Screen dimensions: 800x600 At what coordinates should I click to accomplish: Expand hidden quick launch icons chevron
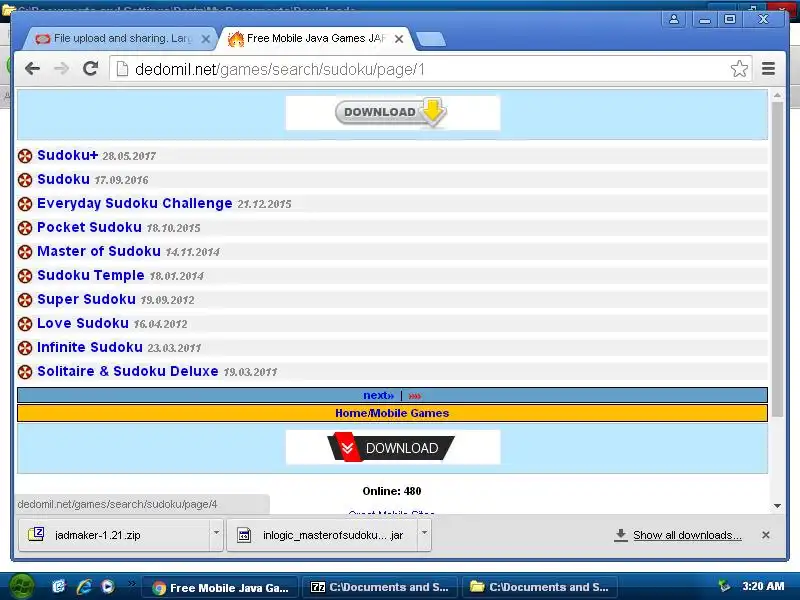tap(131, 583)
